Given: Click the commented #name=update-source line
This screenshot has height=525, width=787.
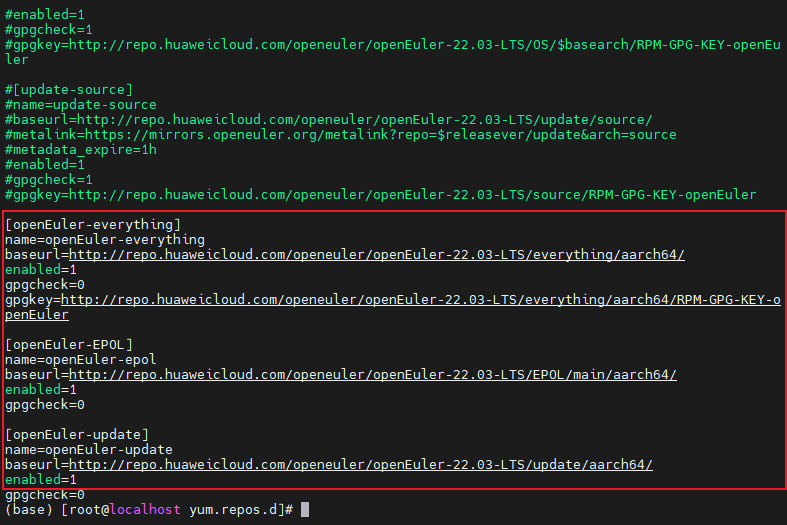Looking at the screenshot, I should [x=81, y=105].
